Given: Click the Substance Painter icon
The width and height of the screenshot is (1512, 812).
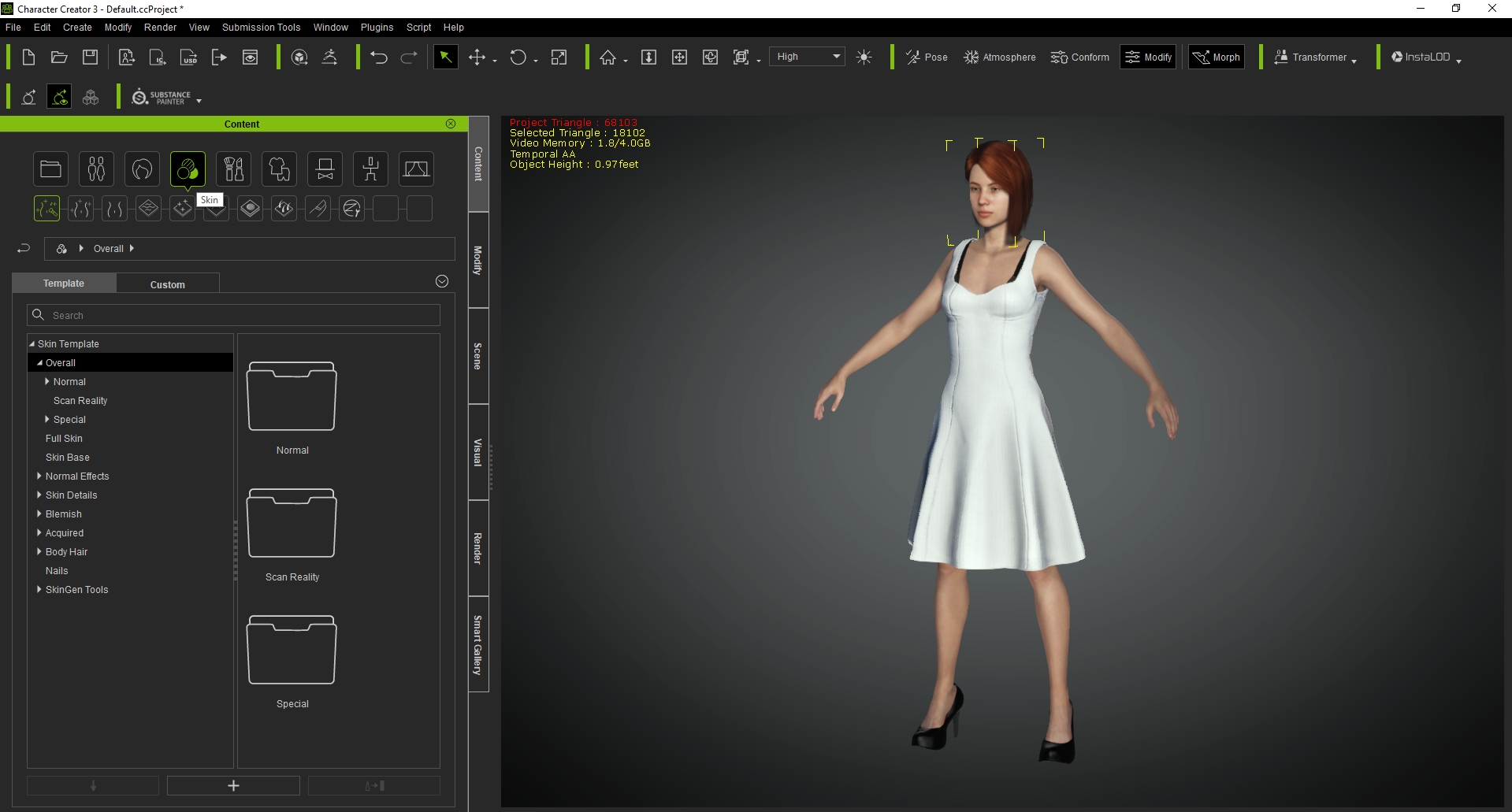Looking at the screenshot, I should (161, 97).
